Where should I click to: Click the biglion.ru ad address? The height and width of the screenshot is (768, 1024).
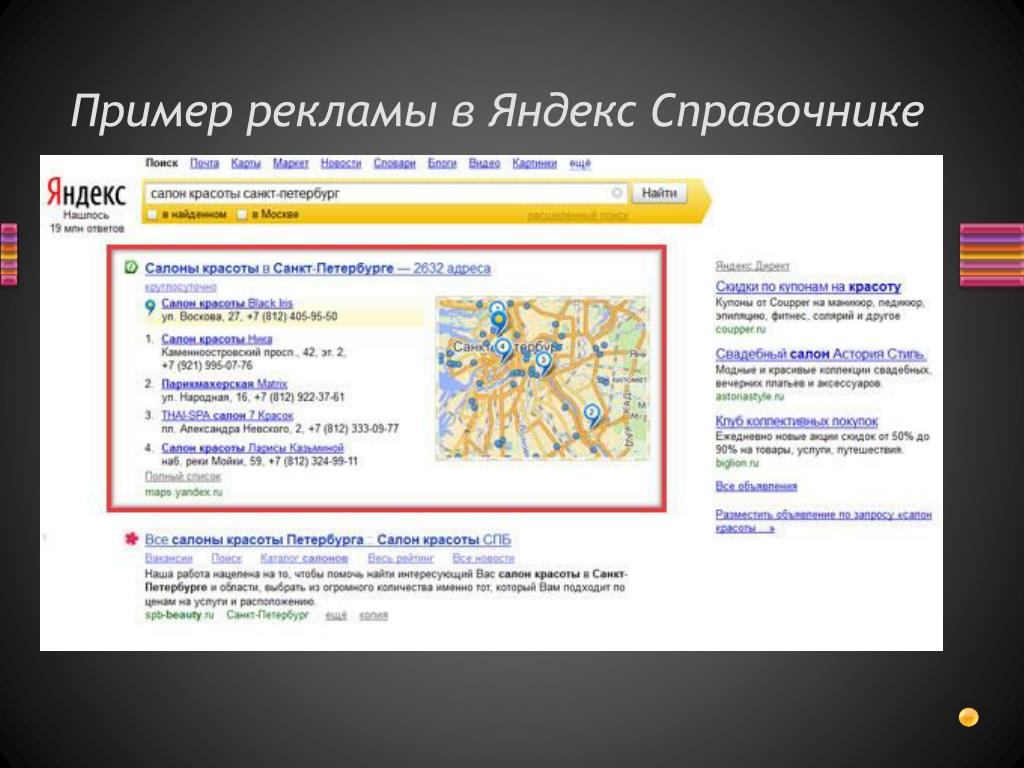point(737,463)
